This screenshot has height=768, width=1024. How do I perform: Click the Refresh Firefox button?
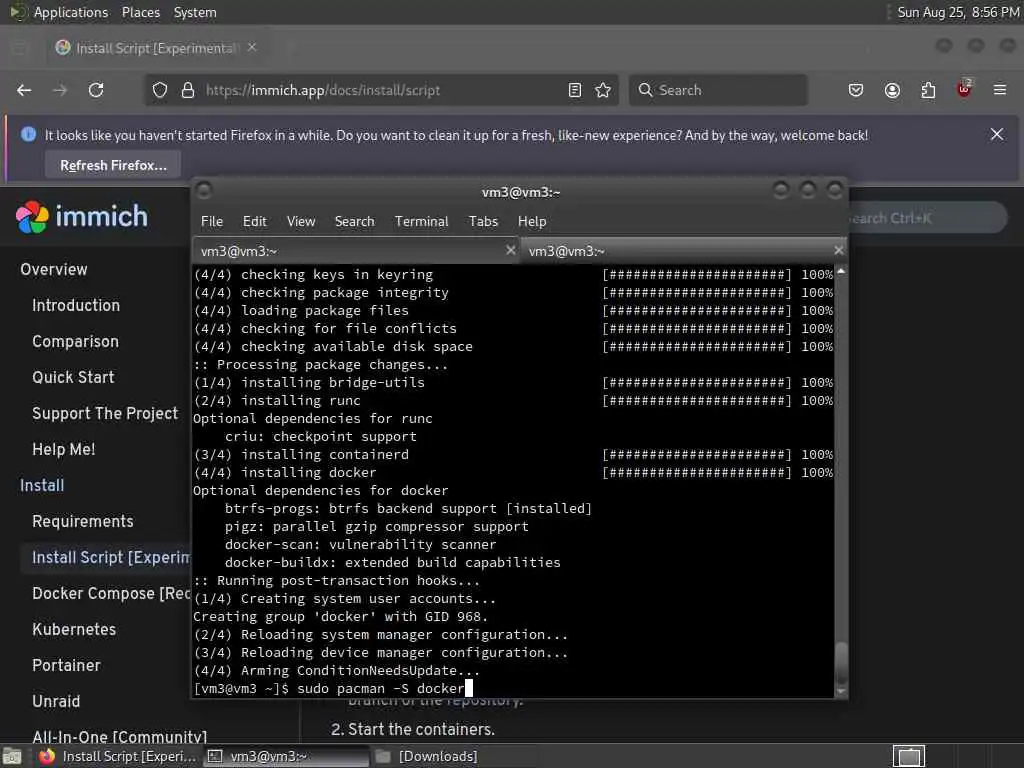(113, 165)
